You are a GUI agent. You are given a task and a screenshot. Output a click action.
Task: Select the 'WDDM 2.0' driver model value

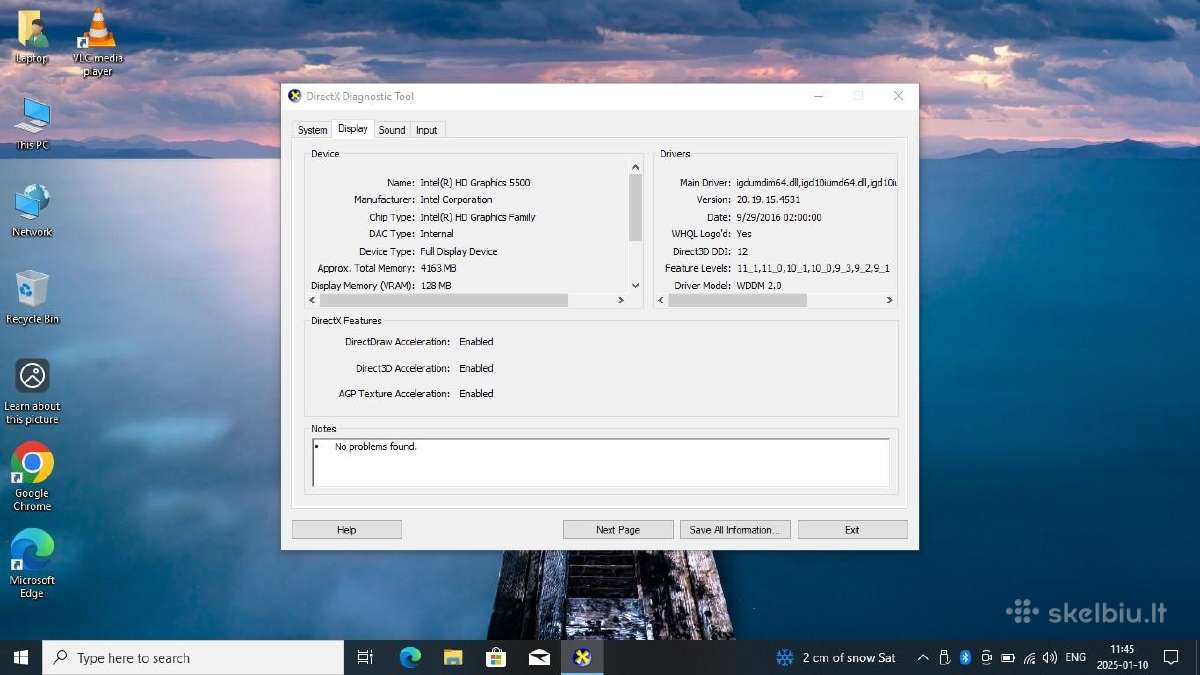click(x=758, y=286)
